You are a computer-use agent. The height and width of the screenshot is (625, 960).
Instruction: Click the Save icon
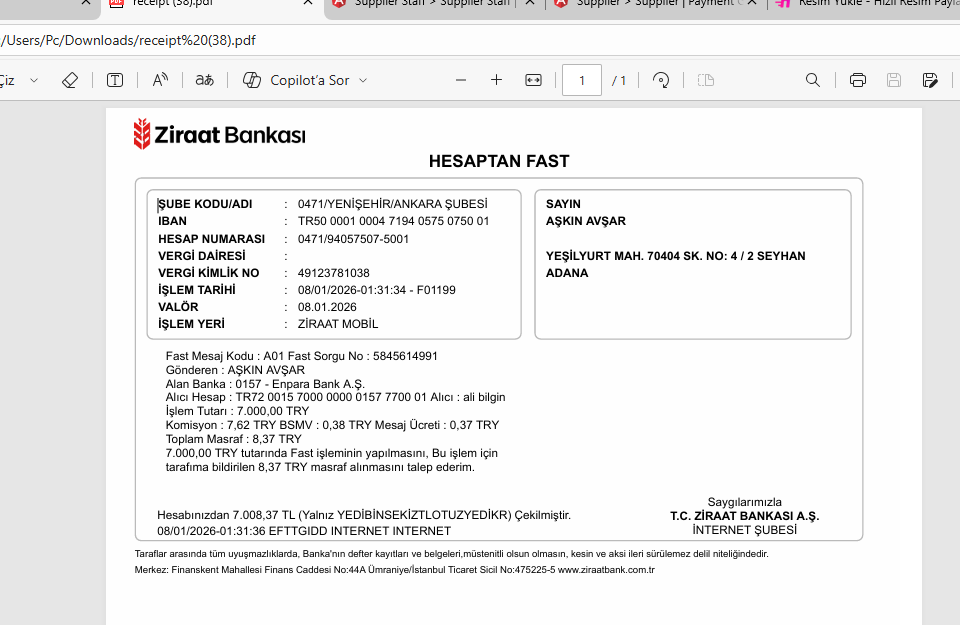894,80
